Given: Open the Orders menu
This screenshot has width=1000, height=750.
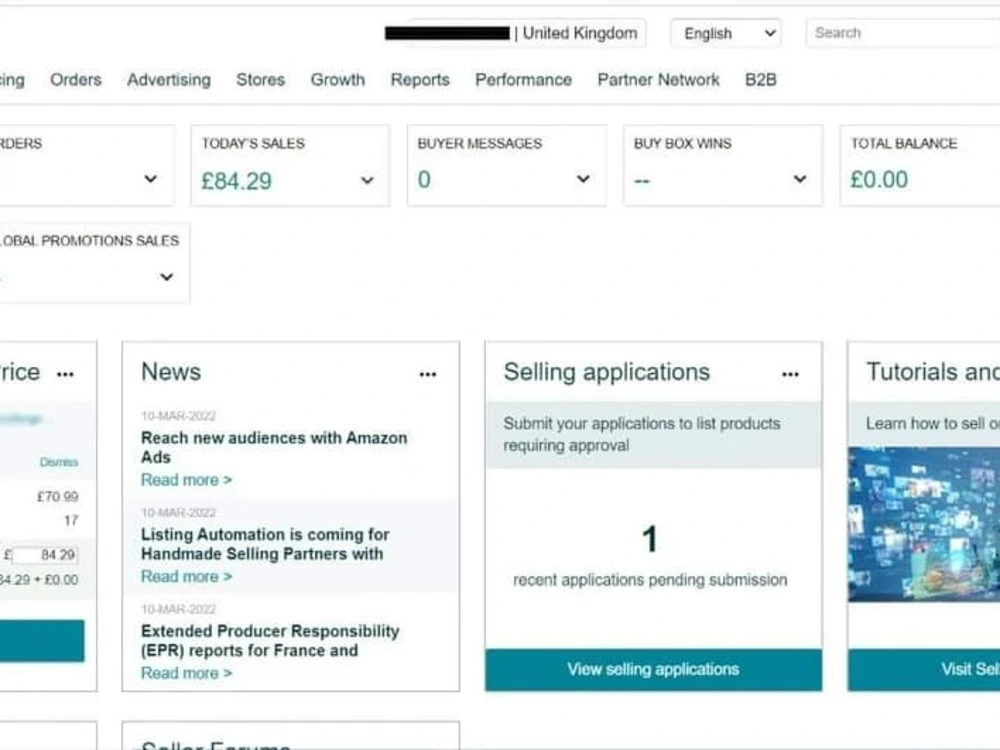Looking at the screenshot, I should (x=76, y=80).
